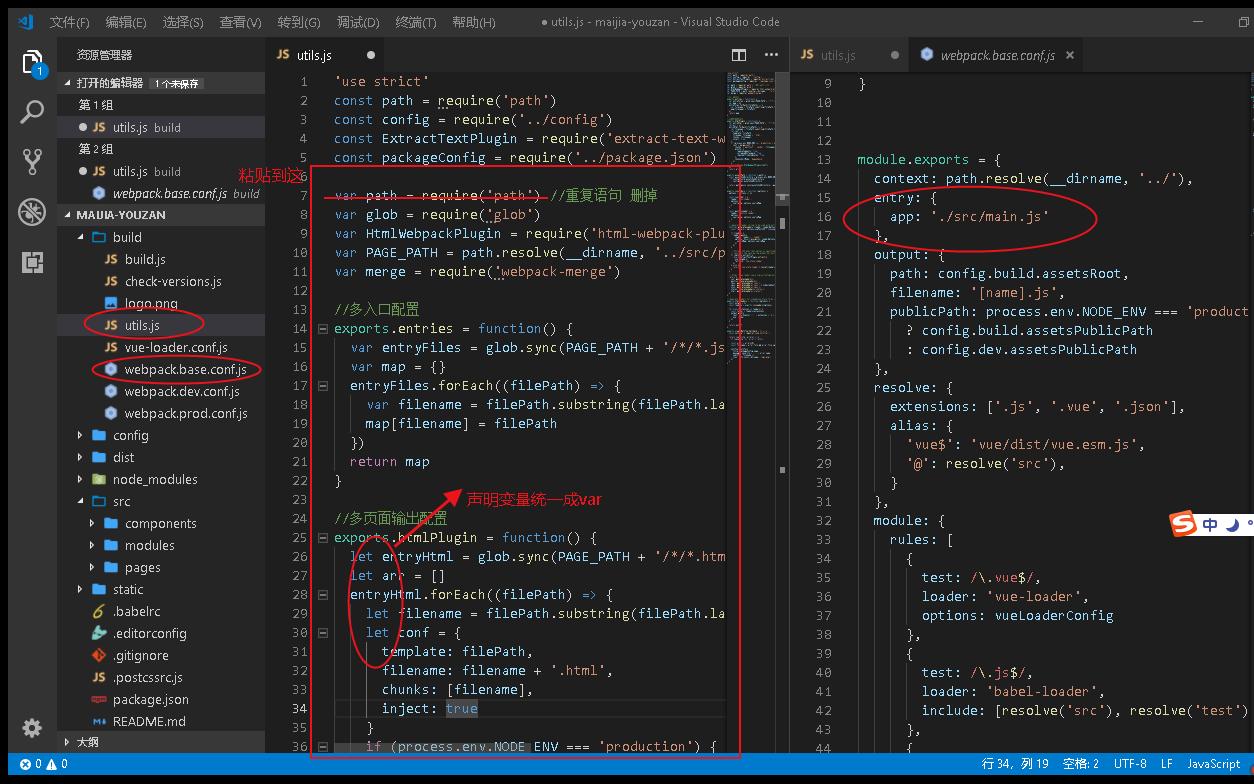
Task: Switch to webpack.base.conf.js tab
Action: coord(998,55)
